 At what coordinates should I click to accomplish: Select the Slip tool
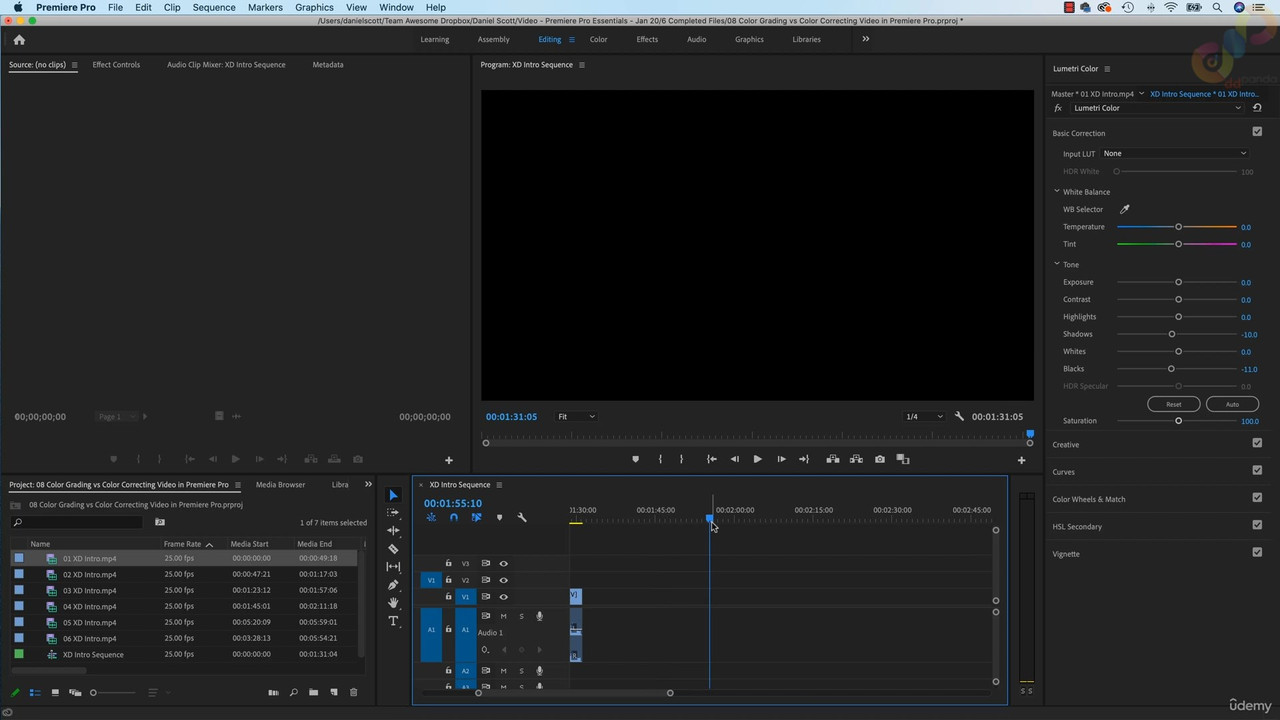coord(393,567)
